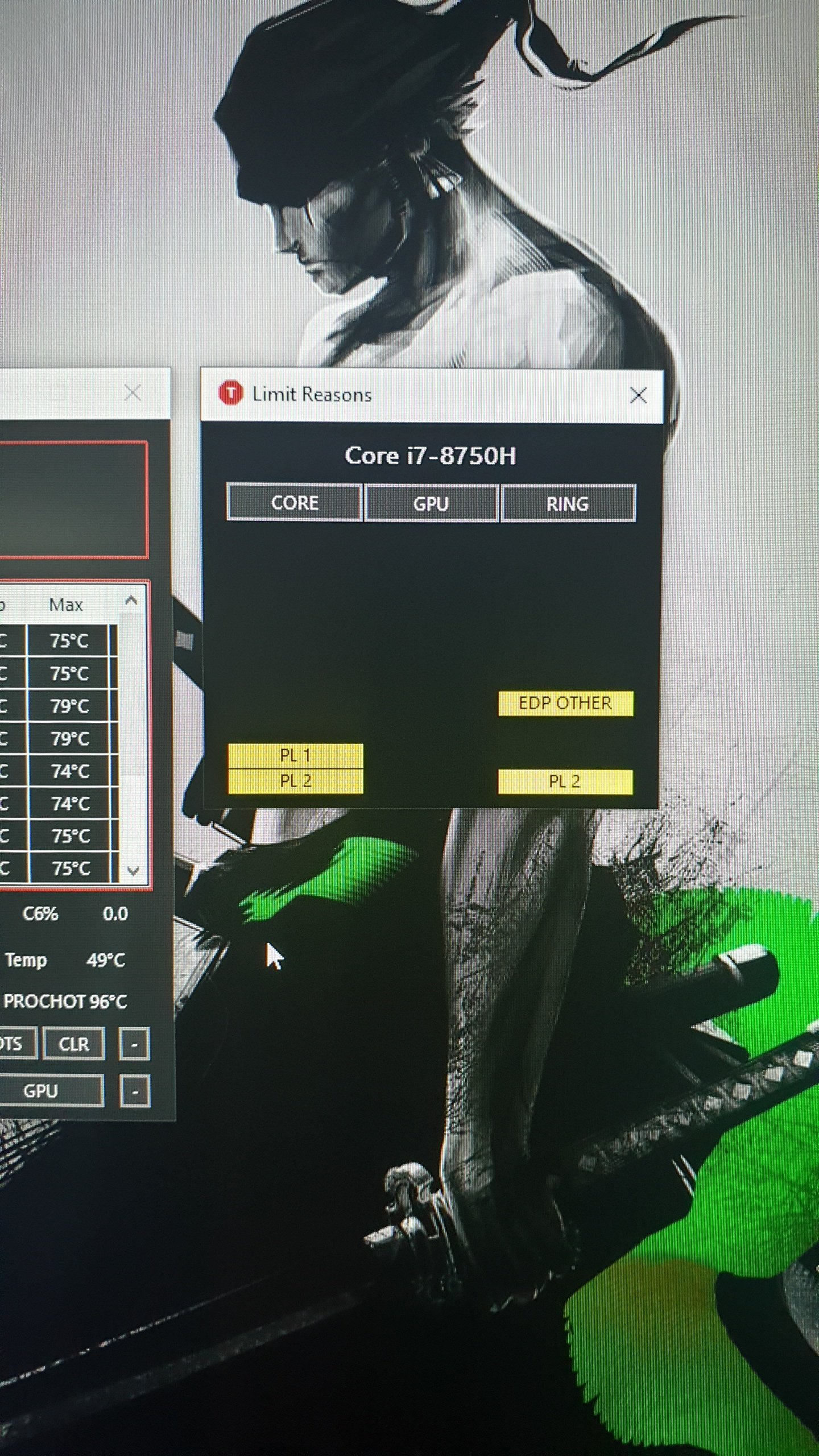Click the ThrottleStop logo in Limit Reasons title bar
Screen dimensions: 819x1456
click(230, 394)
